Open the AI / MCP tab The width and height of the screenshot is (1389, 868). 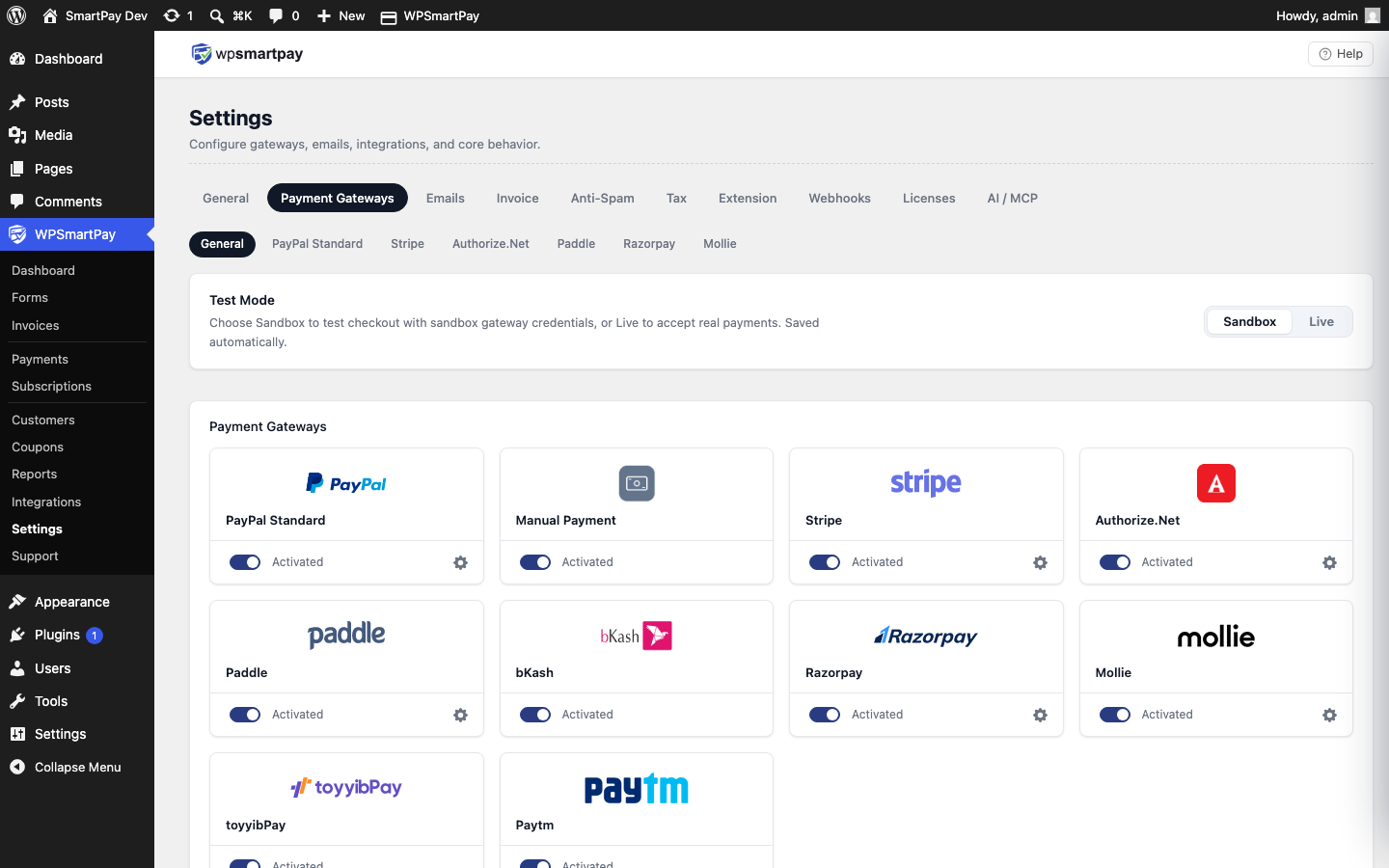coord(1013,198)
